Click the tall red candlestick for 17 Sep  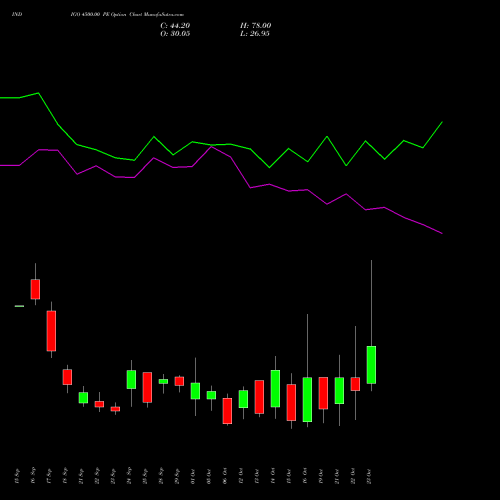[51, 331]
